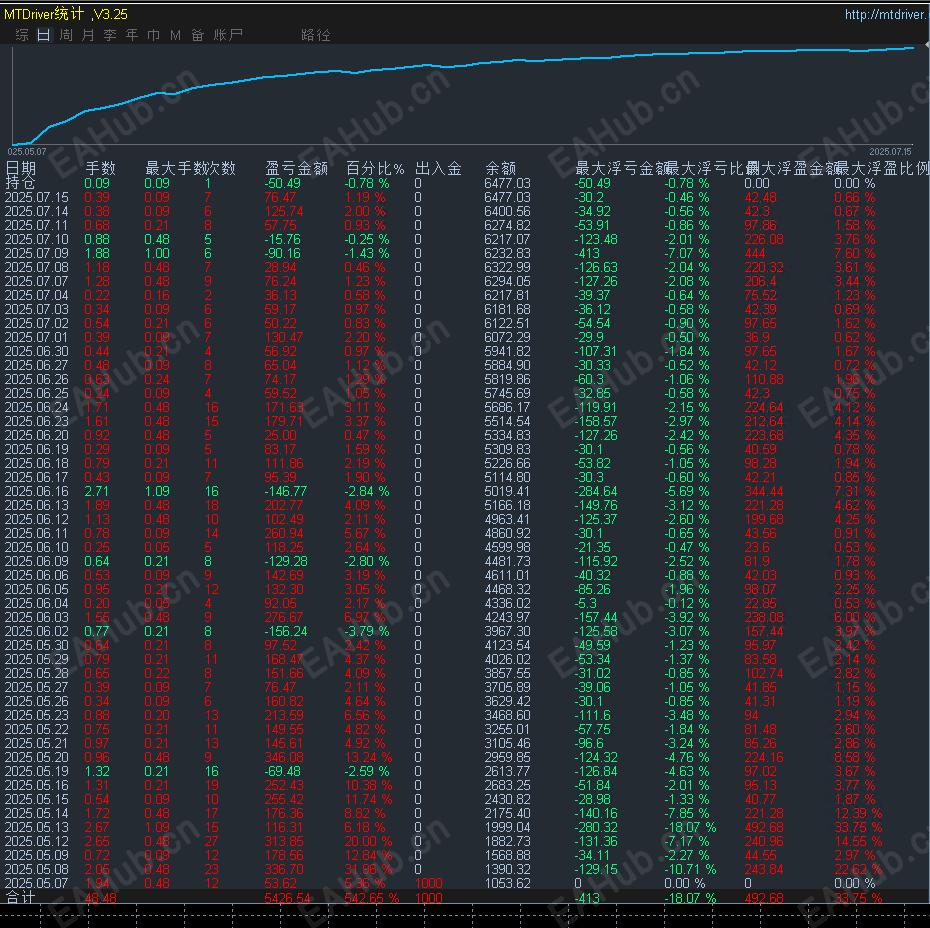Click the 276.67 profit on 2025.06.03
930x928 pixels.
284,617
